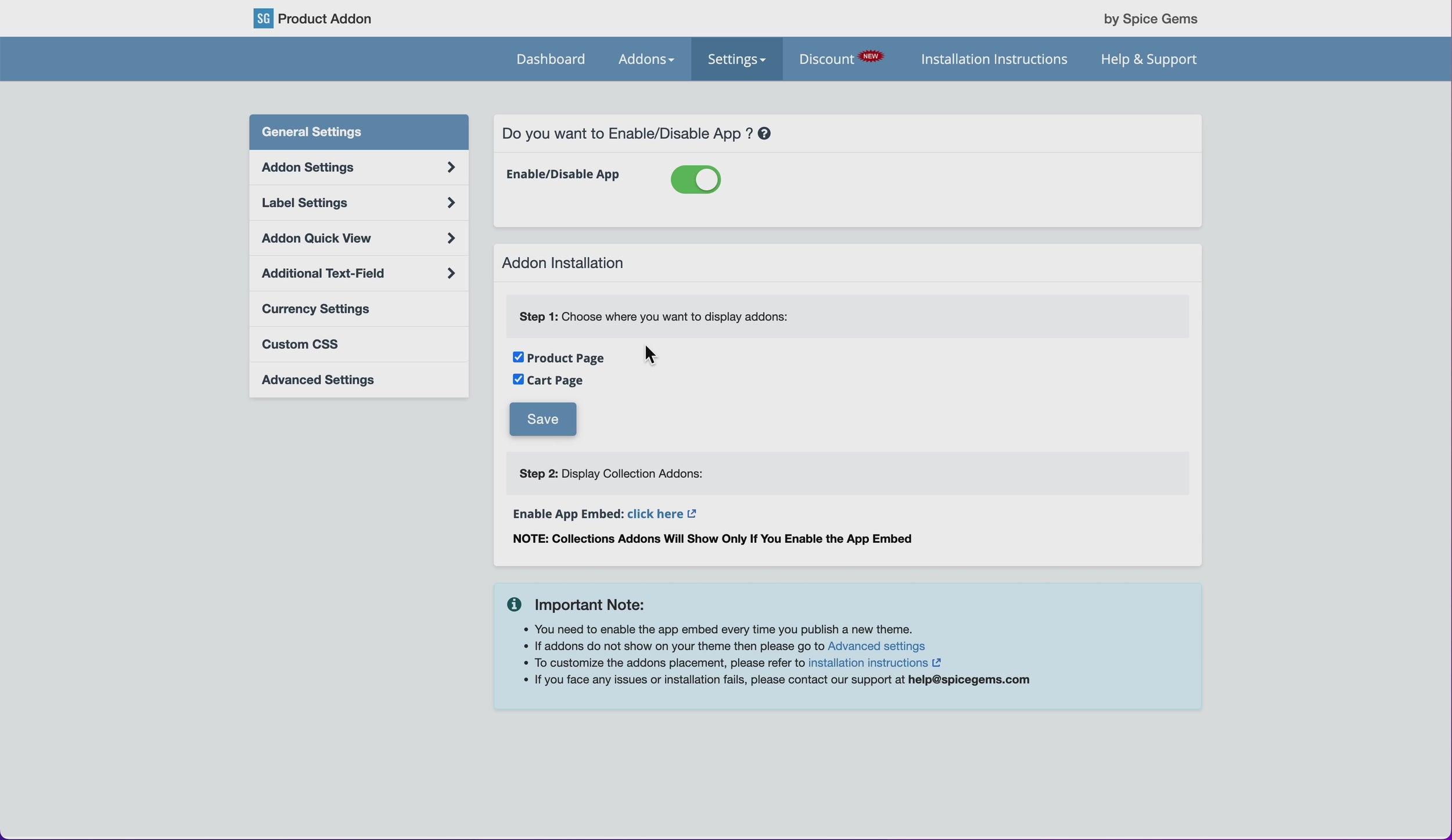Click the Save button

542,419
